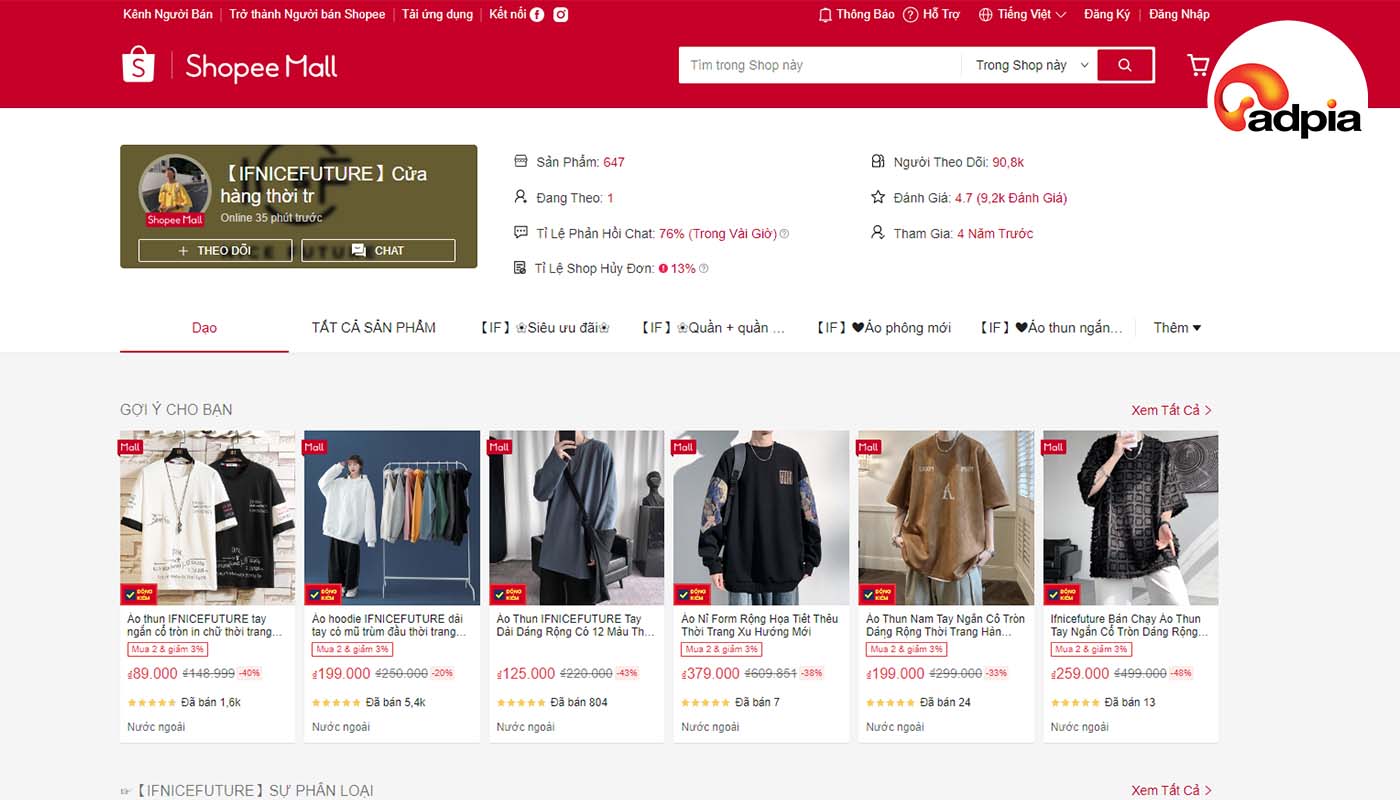Click Đăng Ký sign-up link

point(1107,15)
